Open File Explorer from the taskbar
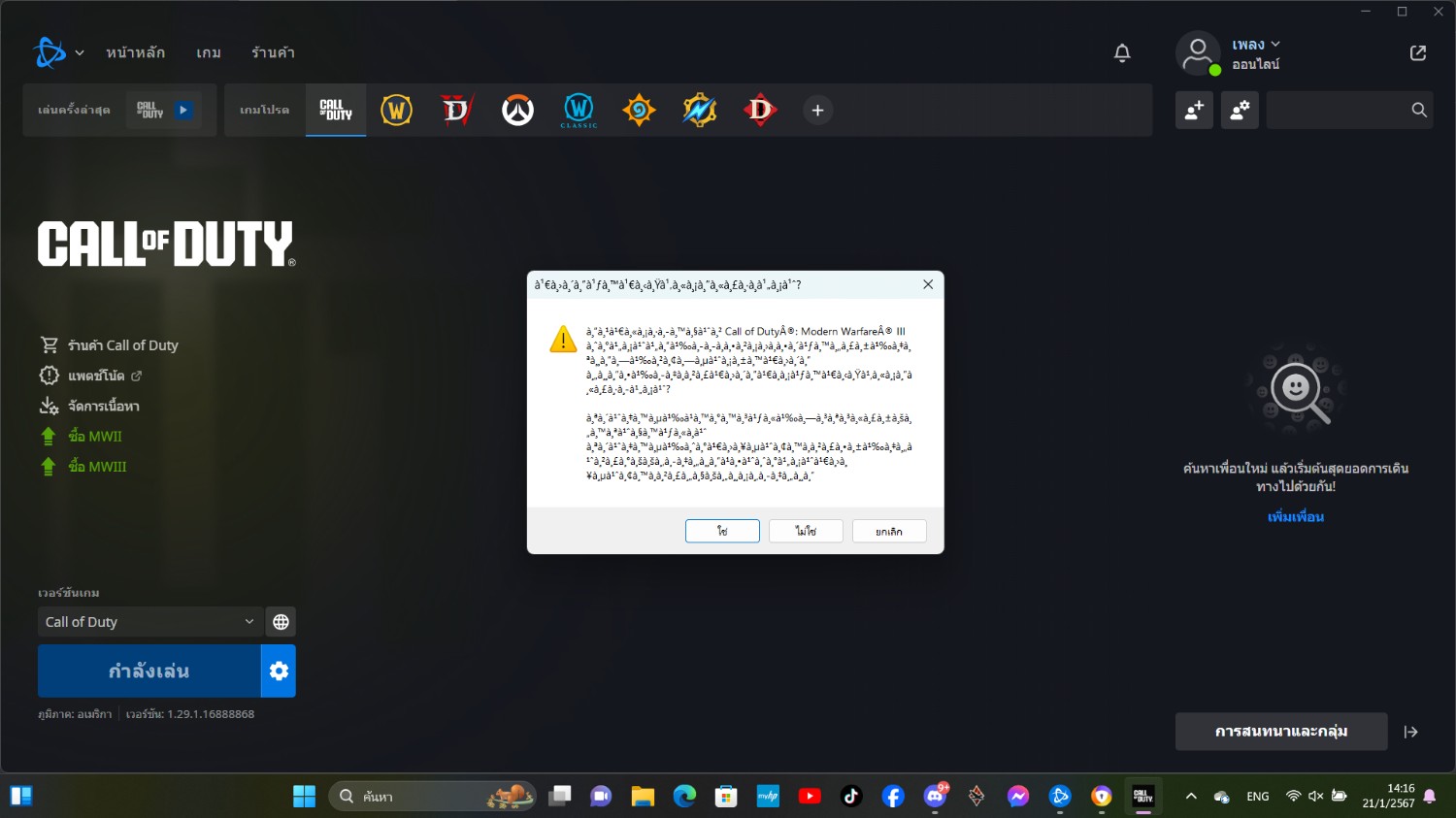The height and width of the screenshot is (818, 1456). pyautogui.click(x=643, y=797)
